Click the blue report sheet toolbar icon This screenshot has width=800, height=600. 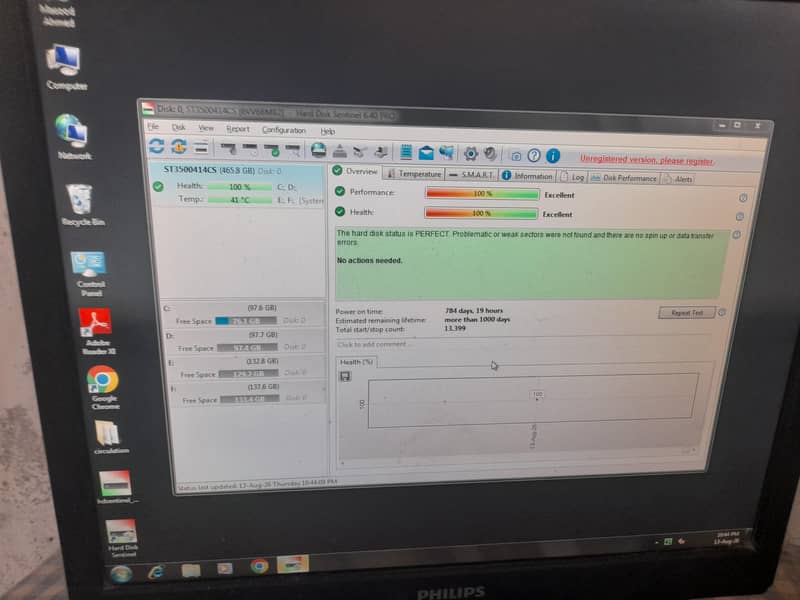[x=406, y=152]
